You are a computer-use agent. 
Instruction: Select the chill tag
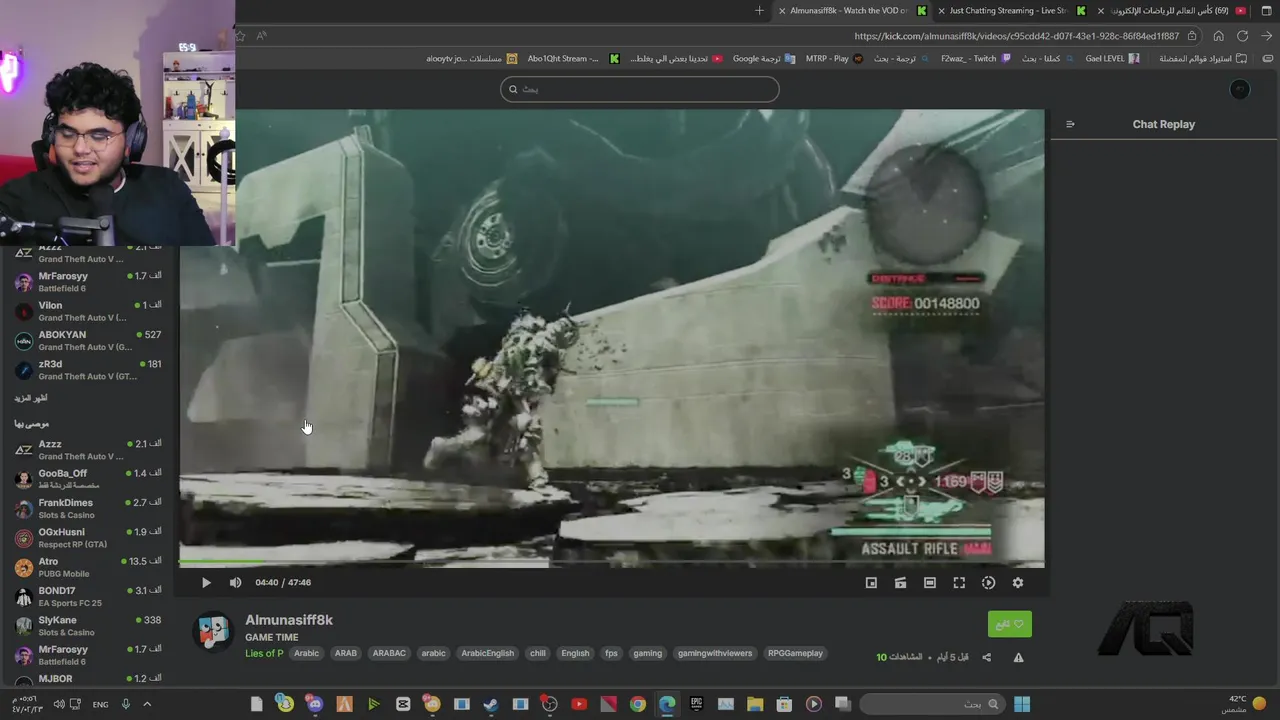538,654
